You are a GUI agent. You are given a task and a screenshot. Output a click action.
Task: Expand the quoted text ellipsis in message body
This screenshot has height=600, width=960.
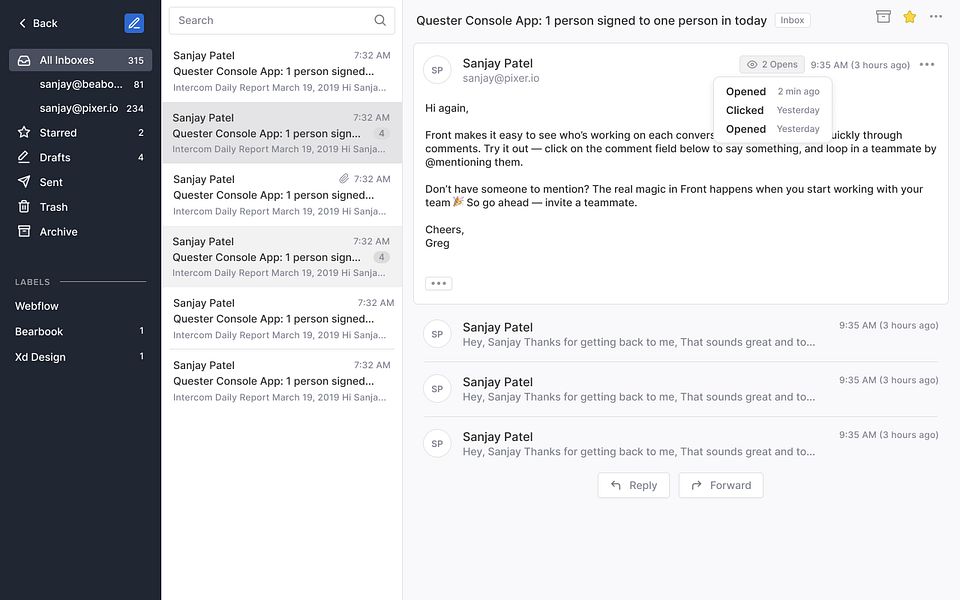(438, 284)
